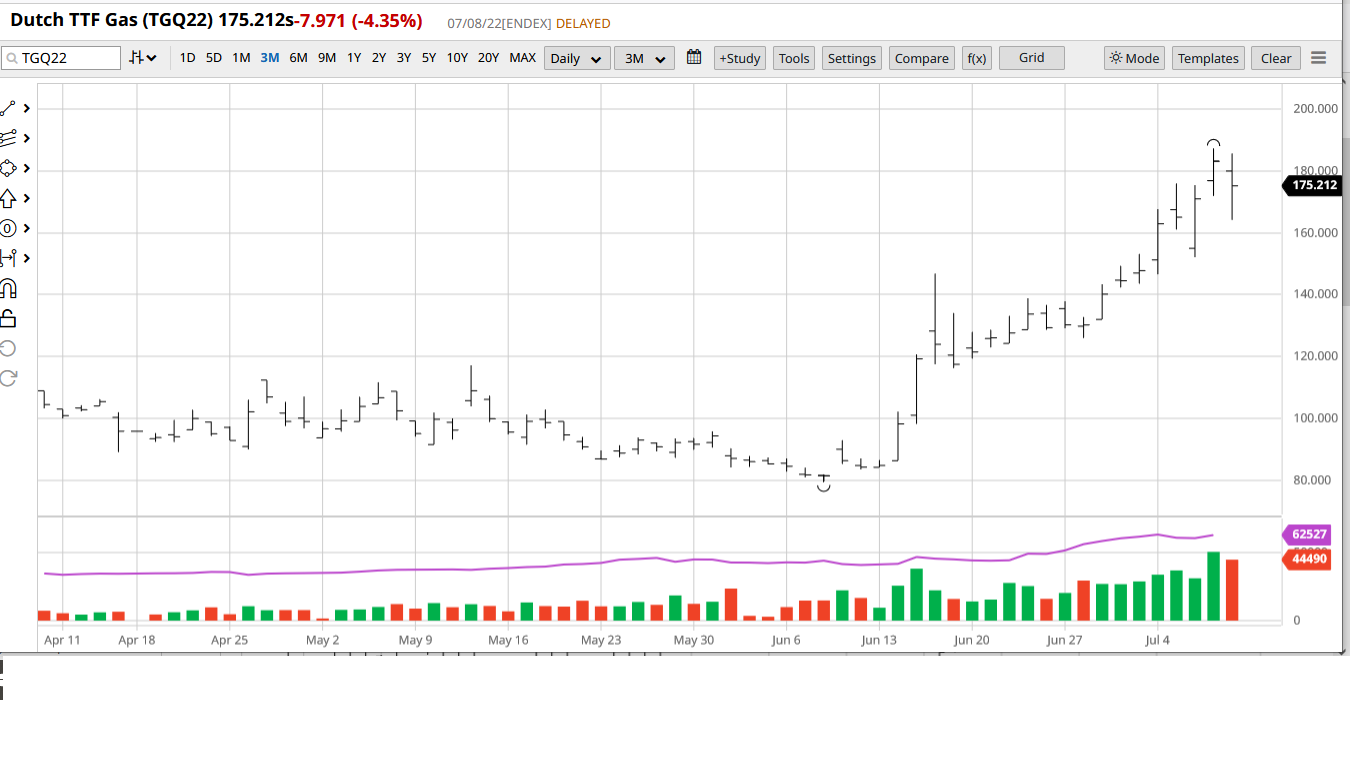
Task: Expand the measure tool submenu arrow
Action: (x=27, y=258)
